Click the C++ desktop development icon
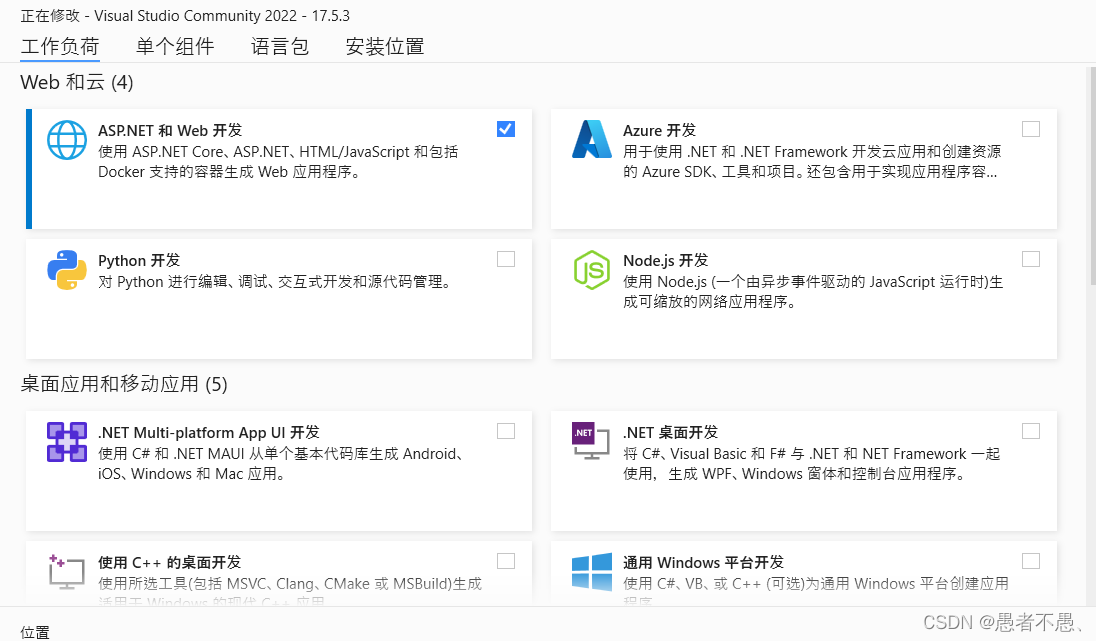1096x641 pixels. coord(66,571)
